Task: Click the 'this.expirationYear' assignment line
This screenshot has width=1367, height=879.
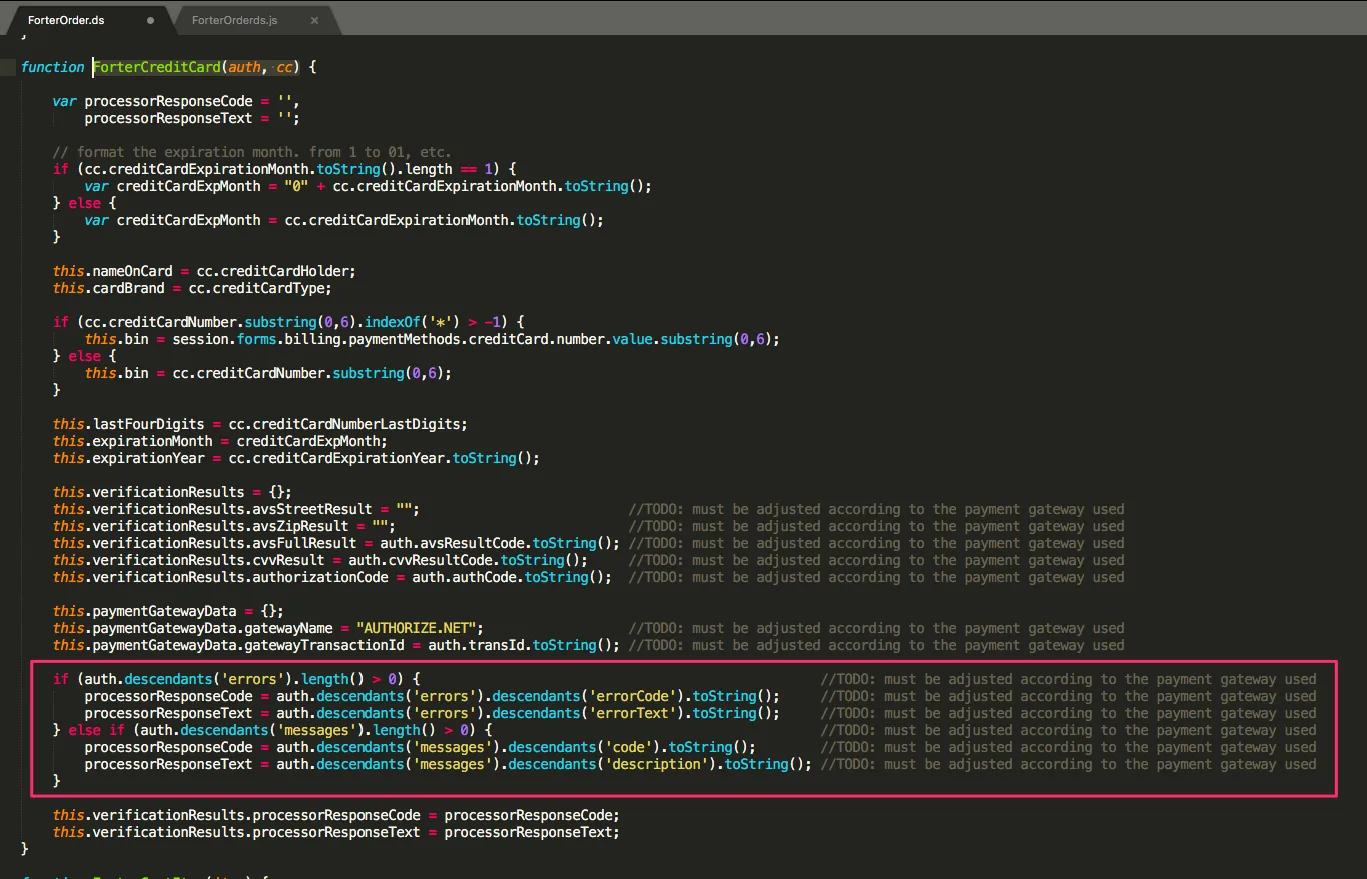Action: click(x=296, y=458)
